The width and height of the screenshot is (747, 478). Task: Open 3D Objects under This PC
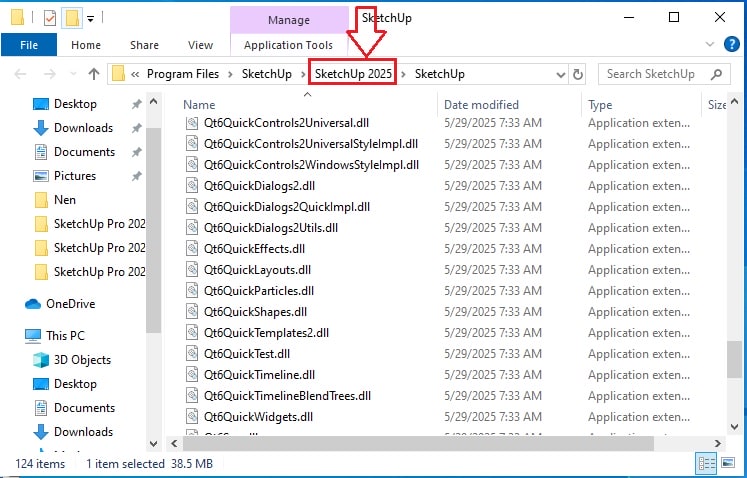(82, 360)
